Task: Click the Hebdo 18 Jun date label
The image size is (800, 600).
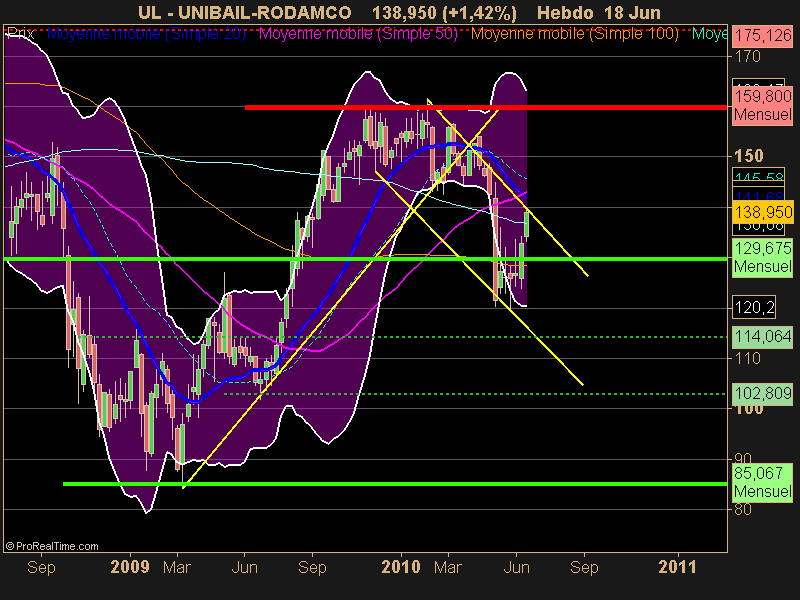Action: pos(598,12)
